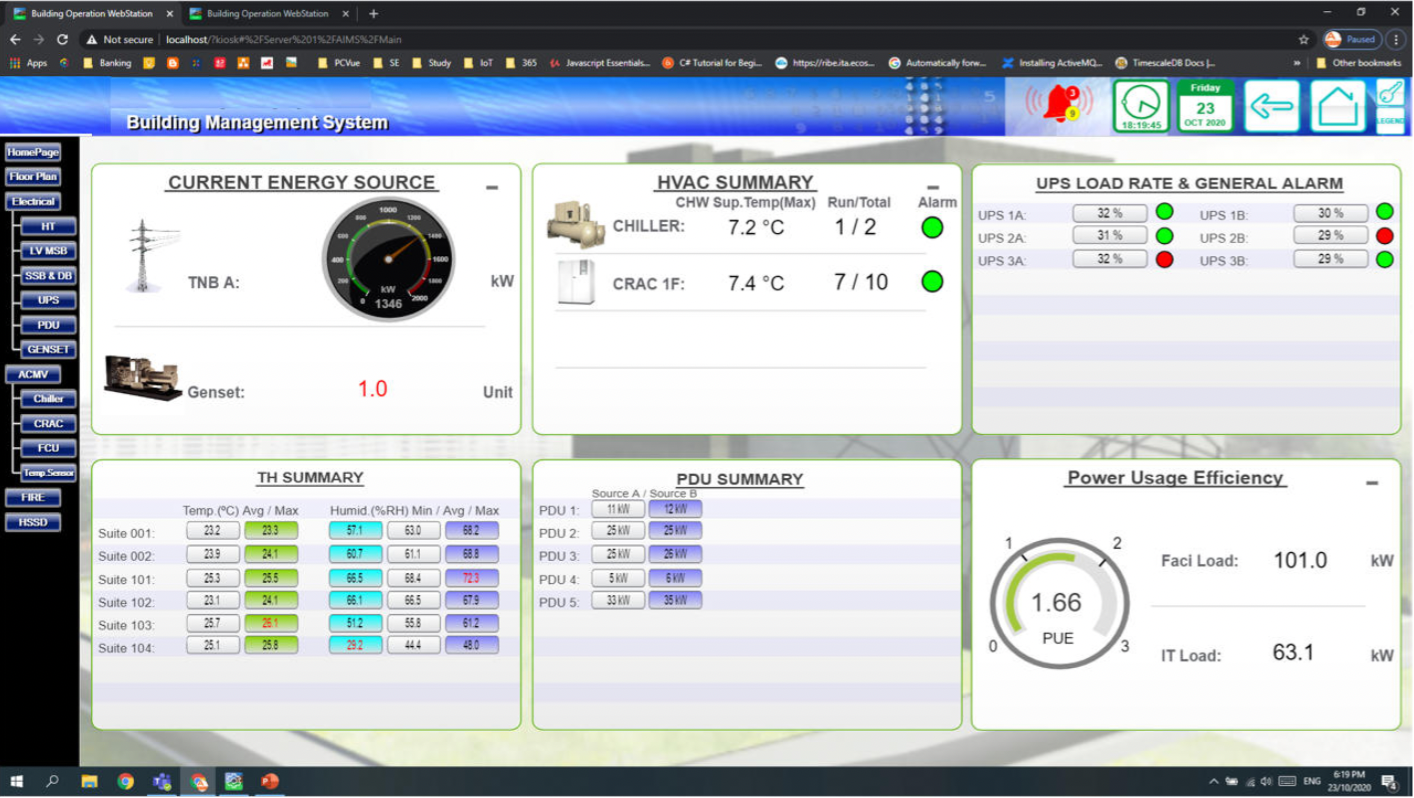Click the UPS 3B green status light
This screenshot has height=798, width=1414.
[1384, 259]
